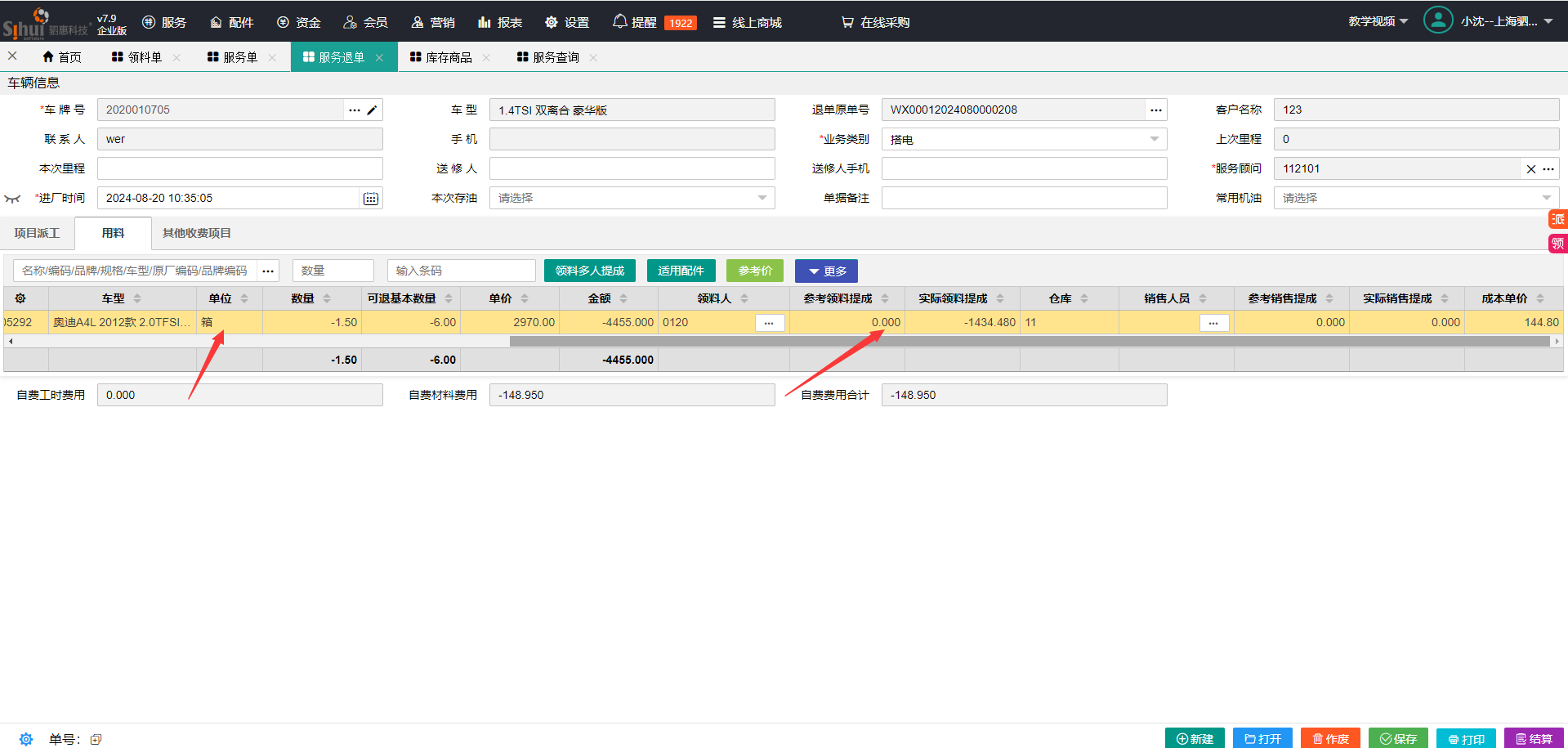Image resolution: width=1568 pixels, height=748 pixels.
Task: Switch to the 项目派工 tab
Action: tap(37, 233)
